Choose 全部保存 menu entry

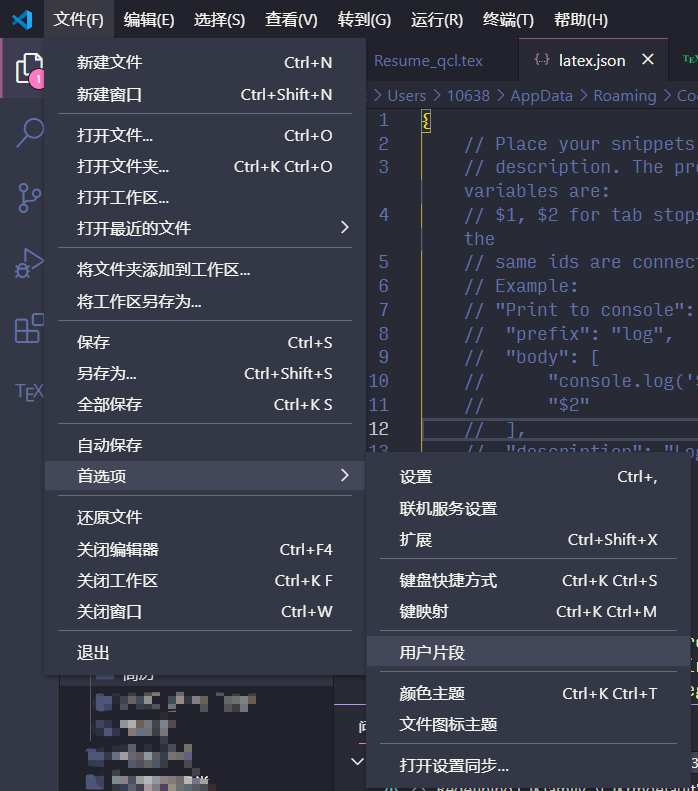tap(205, 405)
